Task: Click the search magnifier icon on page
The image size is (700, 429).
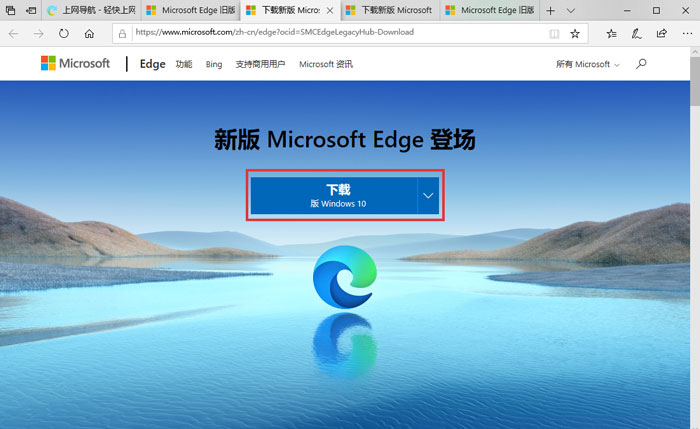Action: [x=641, y=64]
